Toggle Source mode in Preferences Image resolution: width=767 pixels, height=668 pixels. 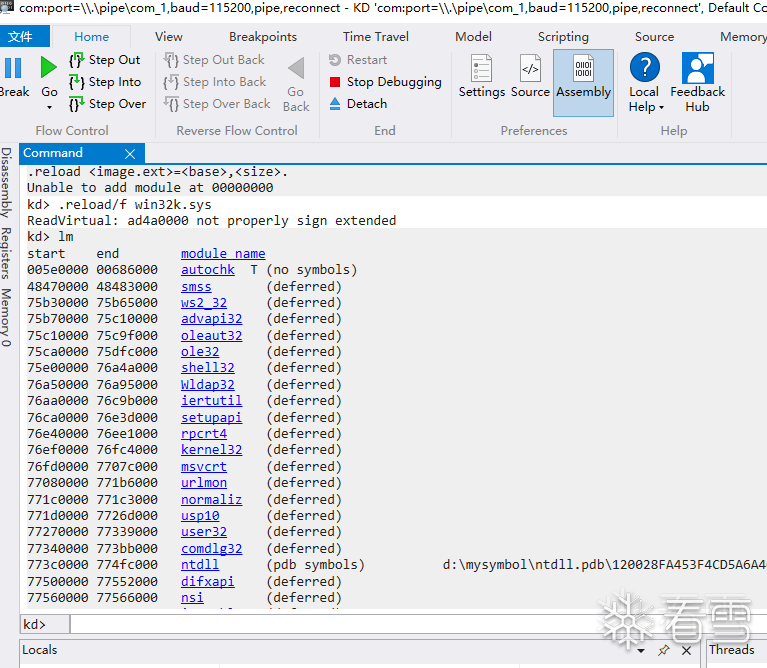tap(530, 76)
